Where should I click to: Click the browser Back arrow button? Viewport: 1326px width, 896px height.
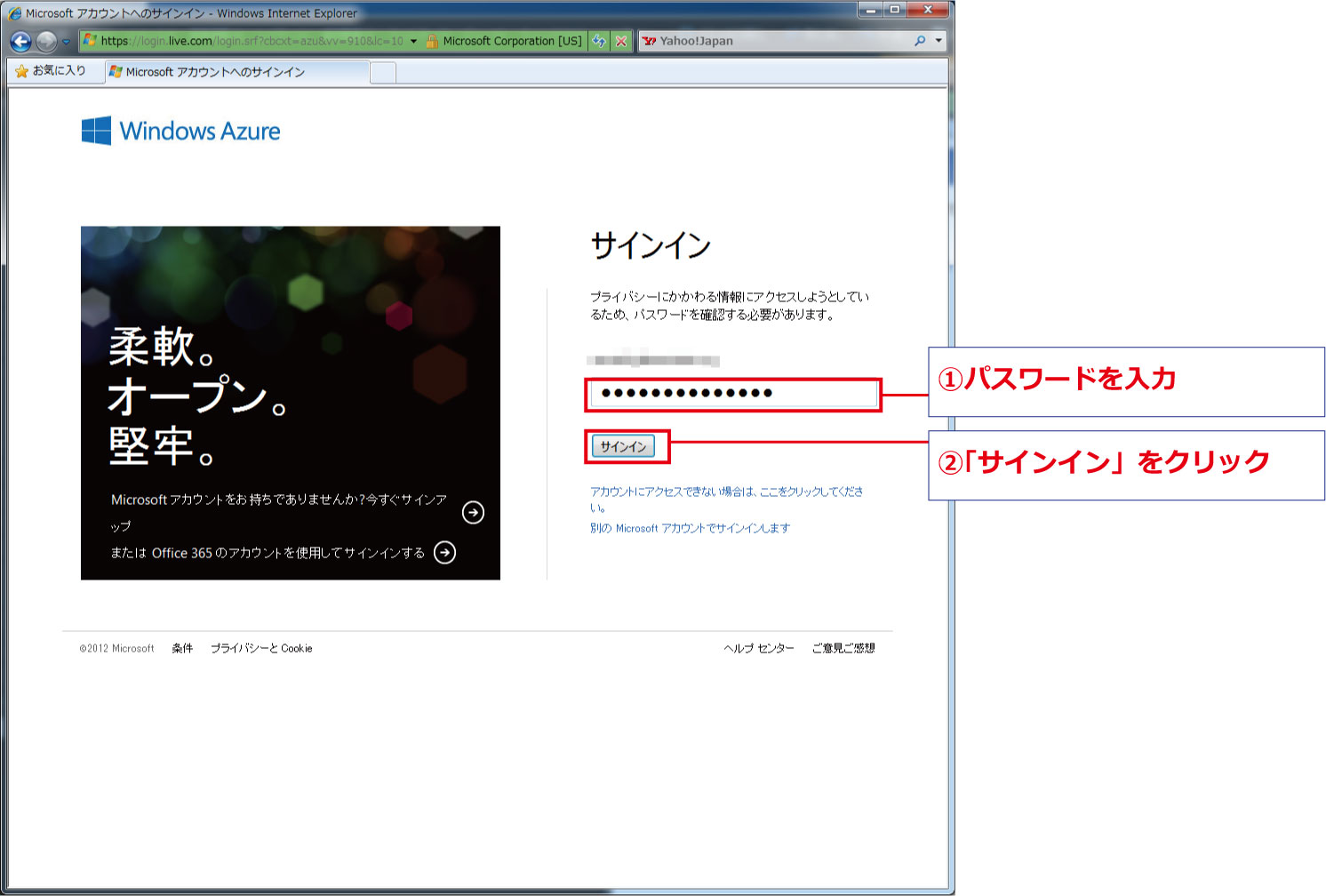[21, 42]
